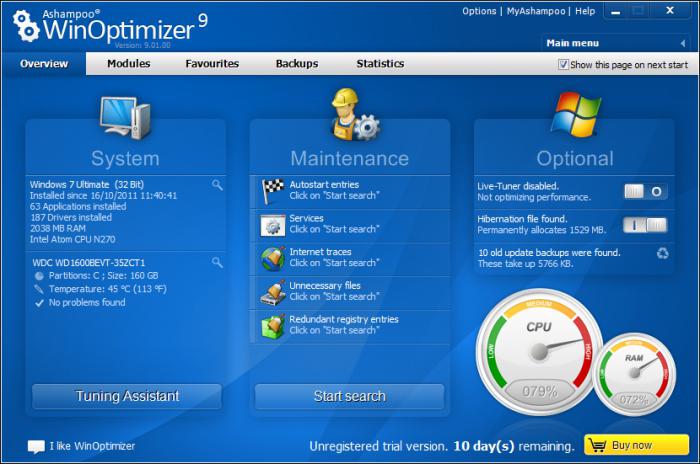Viewport: 700px width, 464px height.
Task: Switch to the Overview tab
Action: tap(44, 63)
